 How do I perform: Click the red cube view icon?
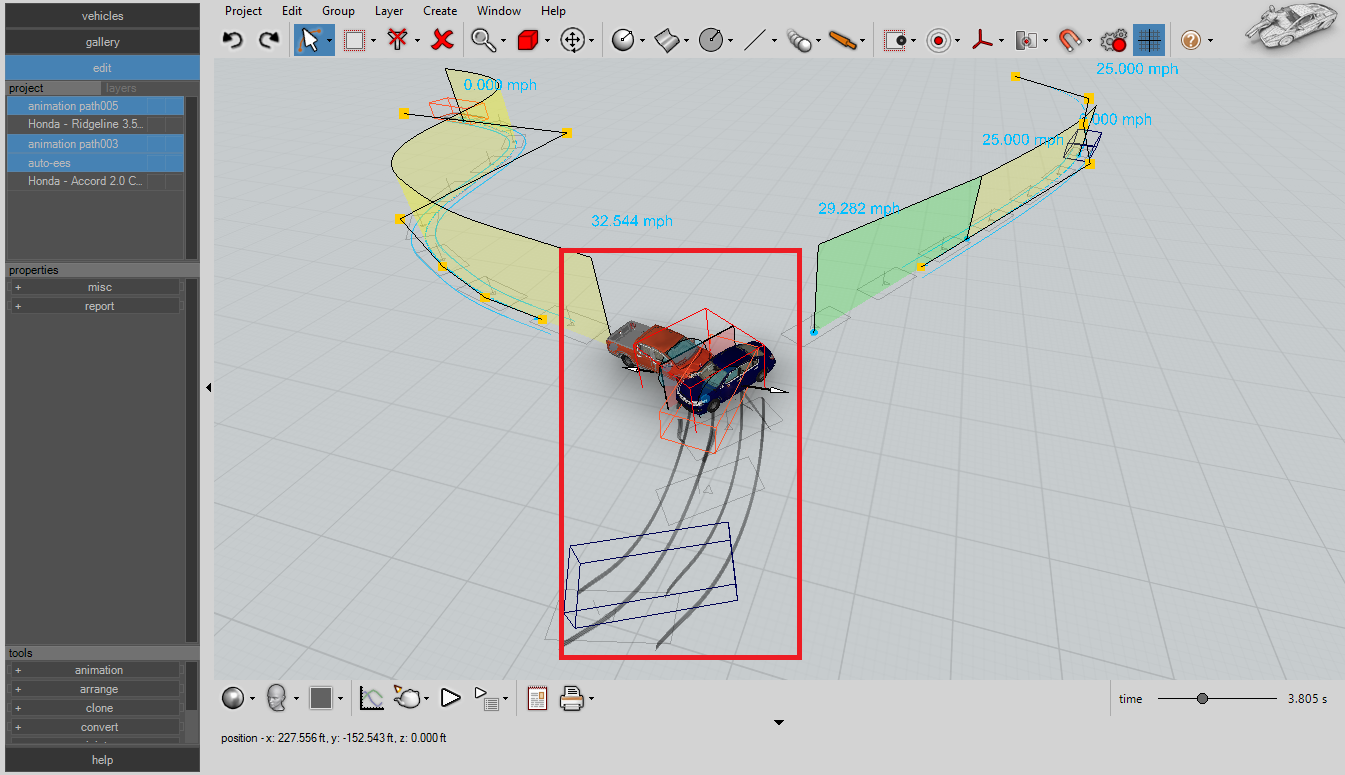coord(528,40)
